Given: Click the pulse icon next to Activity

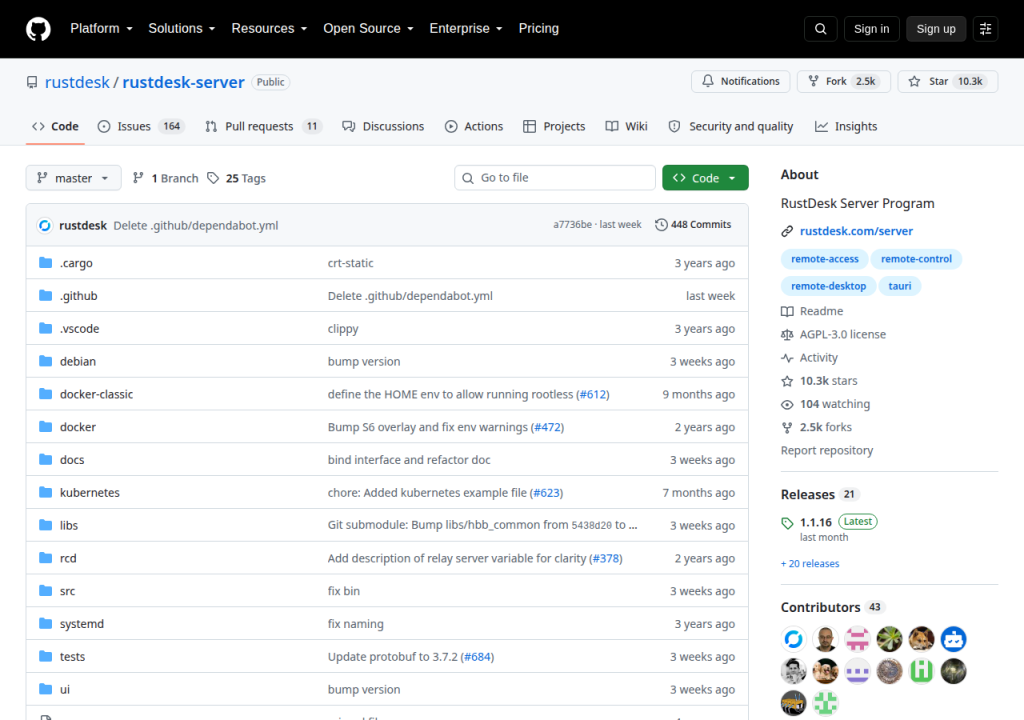Looking at the screenshot, I should point(787,358).
